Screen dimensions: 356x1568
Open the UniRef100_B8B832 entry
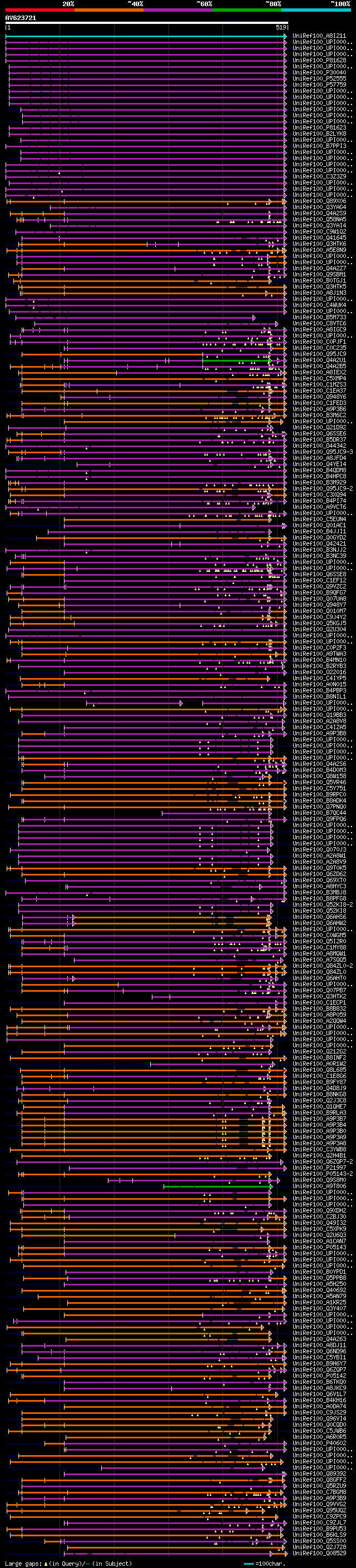pos(319,1008)
